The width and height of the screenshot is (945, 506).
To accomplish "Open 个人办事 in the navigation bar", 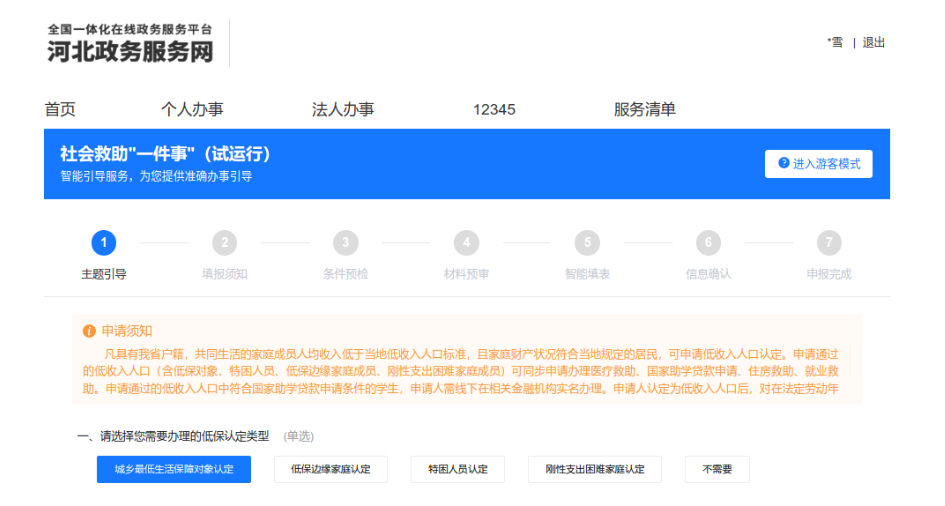I will click(x=192, y=109).
